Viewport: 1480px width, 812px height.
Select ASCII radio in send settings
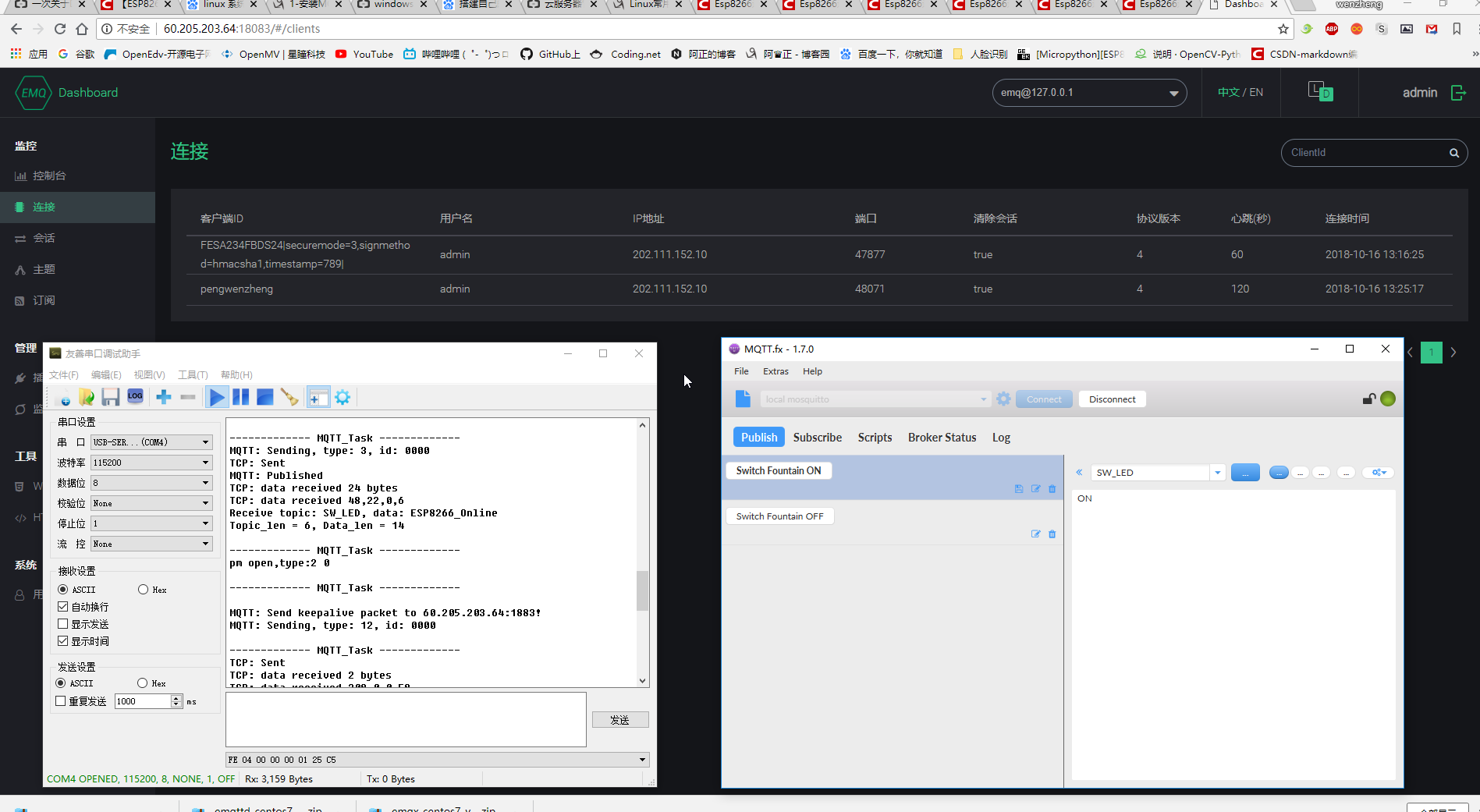pyautogui.click(x=61, y=683)
